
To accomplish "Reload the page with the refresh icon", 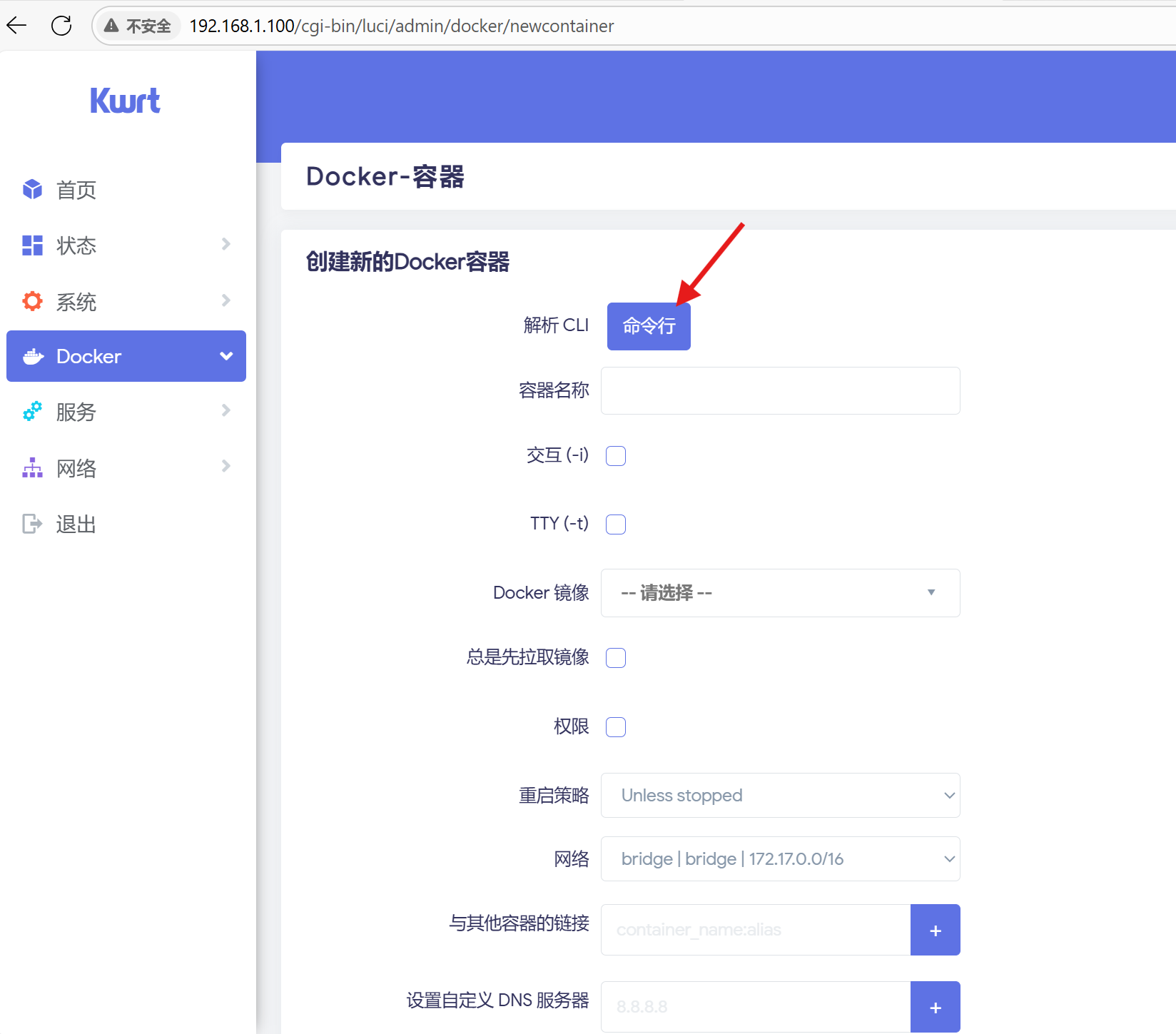I will (x=61, y=26).
